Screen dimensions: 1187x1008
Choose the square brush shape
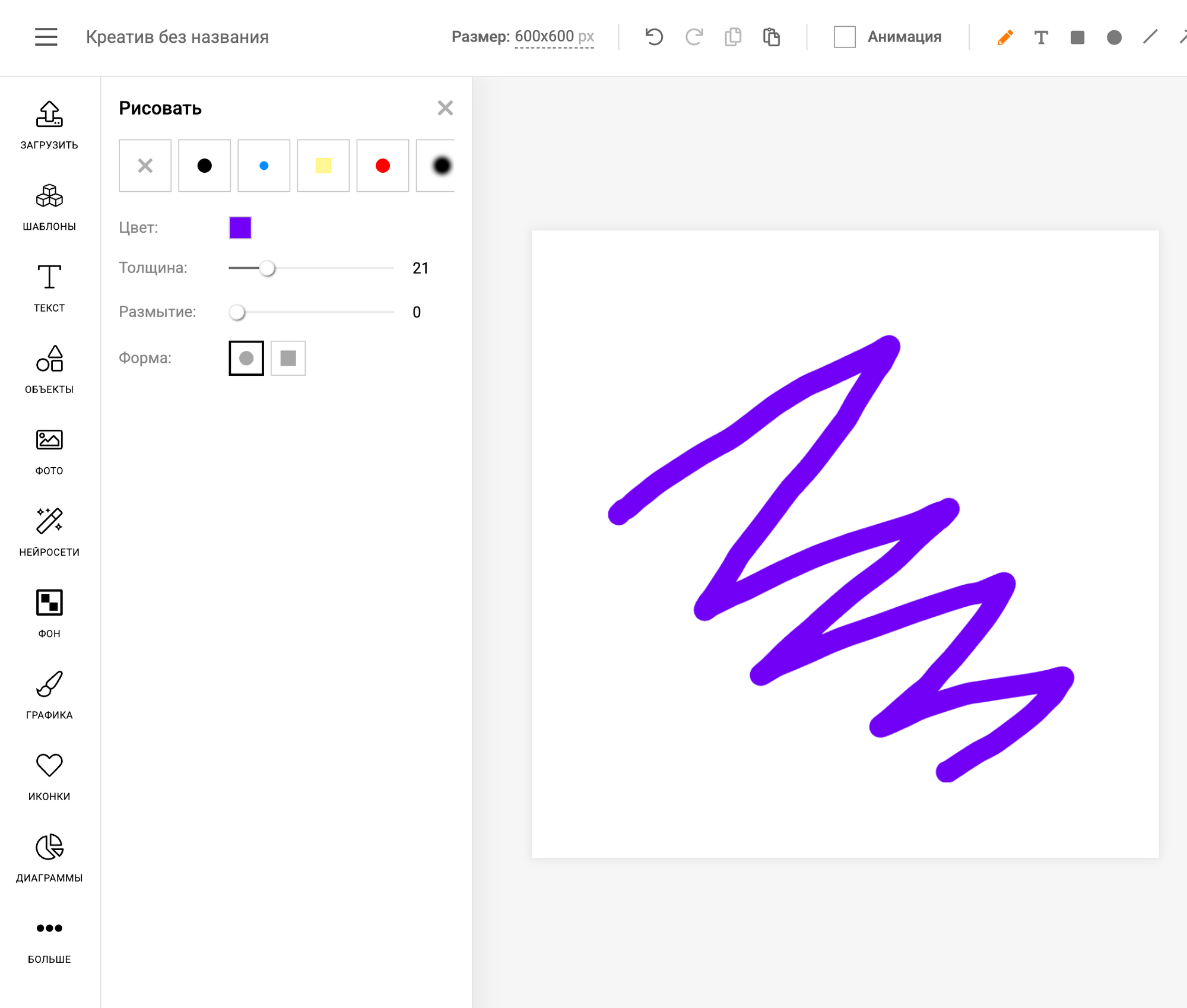coord(288,358)
